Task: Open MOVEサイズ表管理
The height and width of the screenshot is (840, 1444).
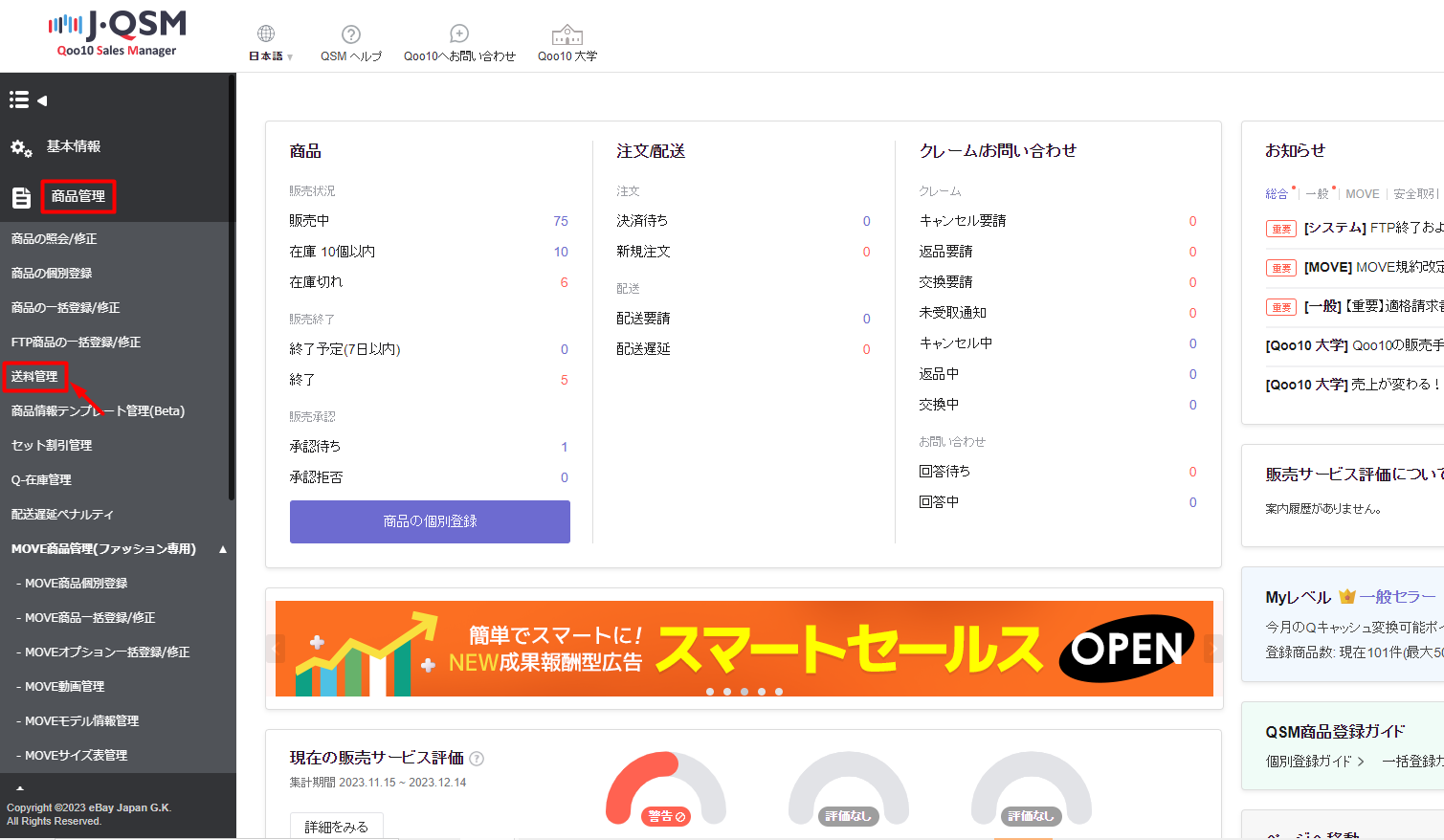Action: click(x=76, y=756)
